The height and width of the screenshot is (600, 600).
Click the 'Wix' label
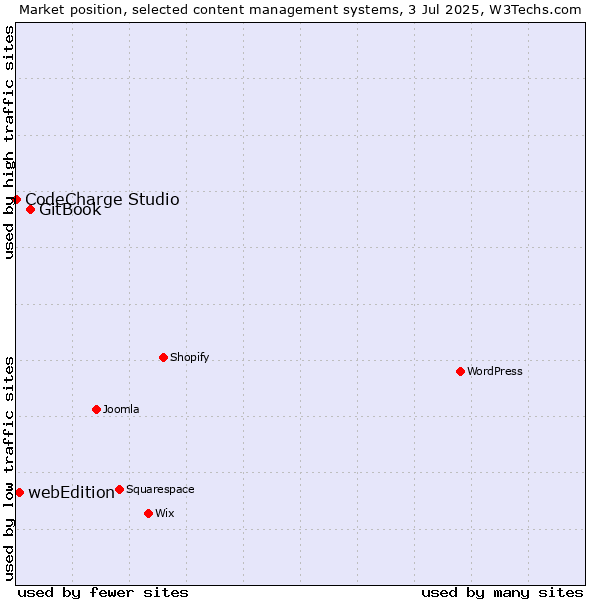tap(165, 513)
